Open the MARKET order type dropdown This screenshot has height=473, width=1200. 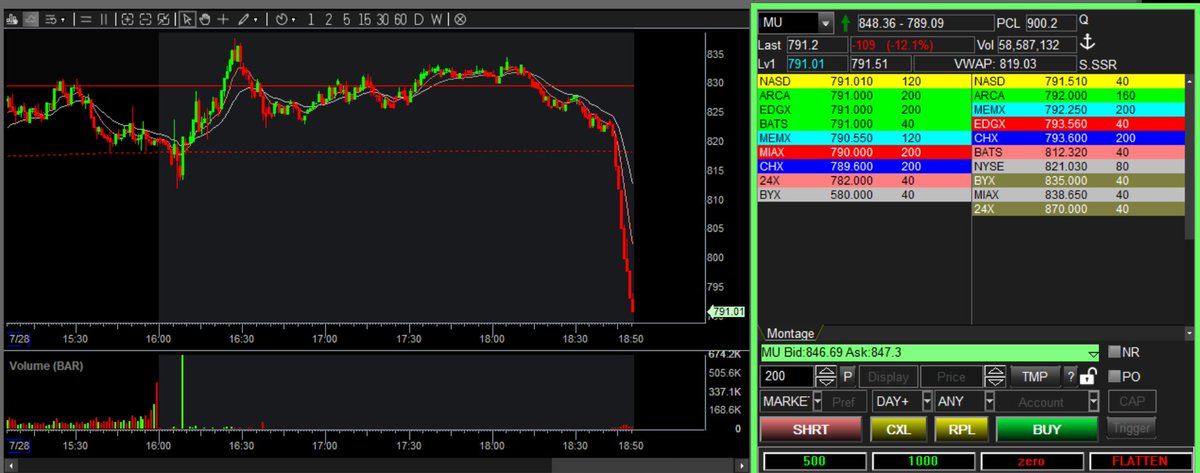[x=817, y=401]
